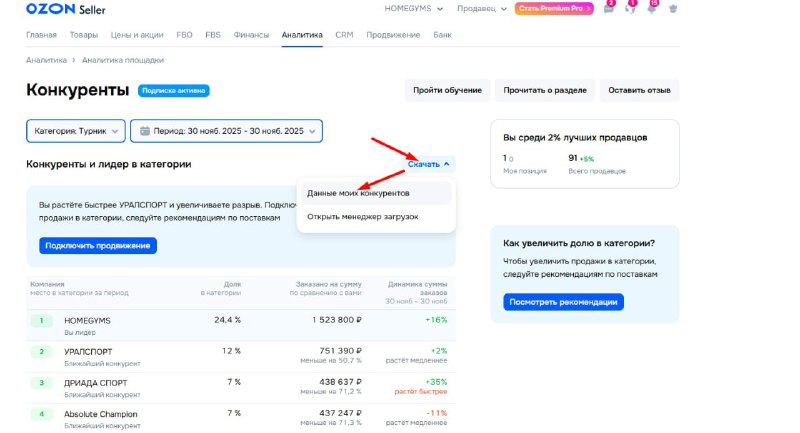This screenshot has height=433, width=800.
Task: Open the Категория: Турник dropdown
Action: point(76,131)
